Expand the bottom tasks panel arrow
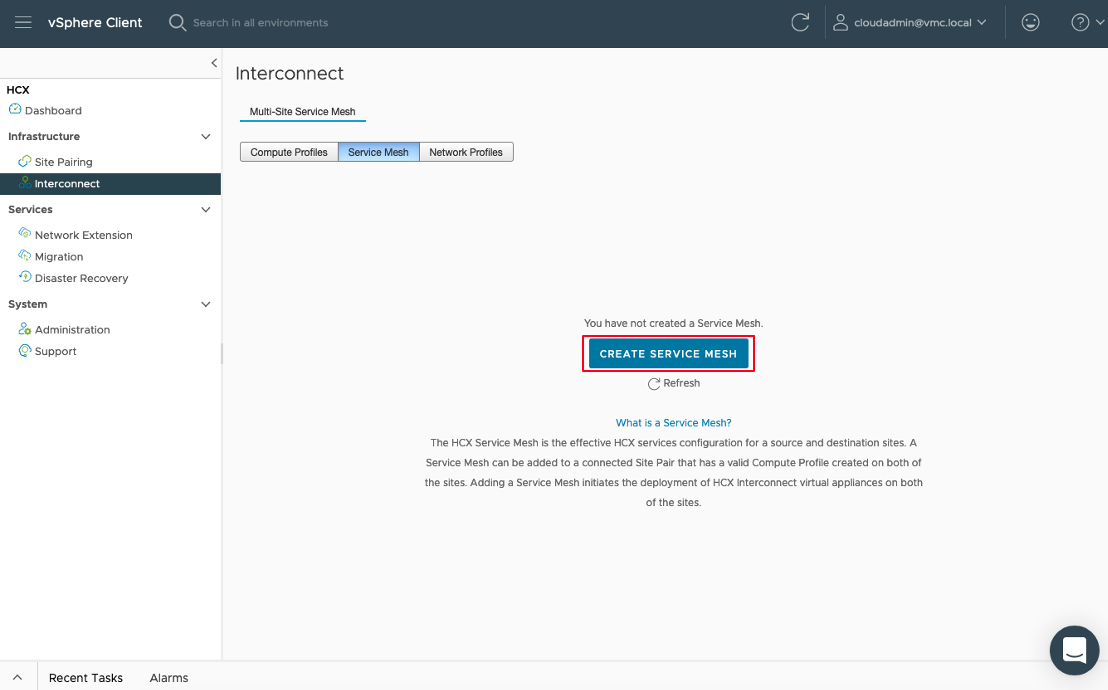This screenshot has height=690, width=1108. click(x=18, y=677)
